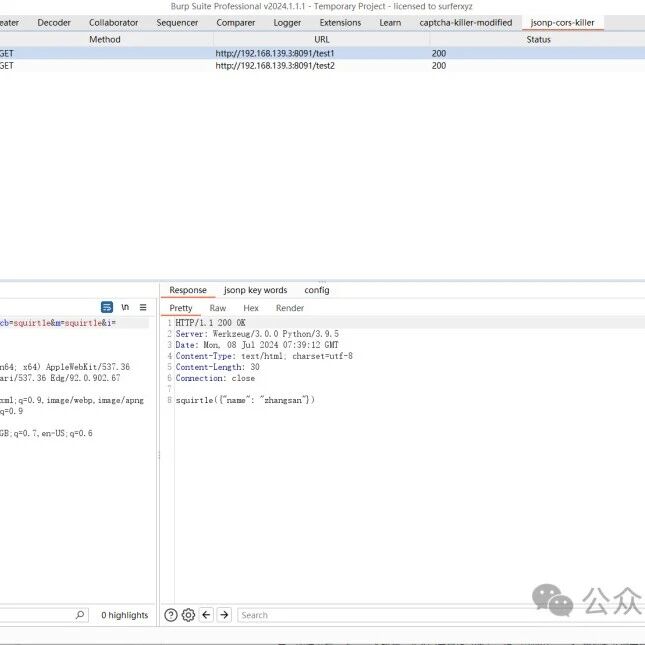Switch to Raw view
Image resolution: width=645 pixels, height=645 pixels.
tap(218, 308)
